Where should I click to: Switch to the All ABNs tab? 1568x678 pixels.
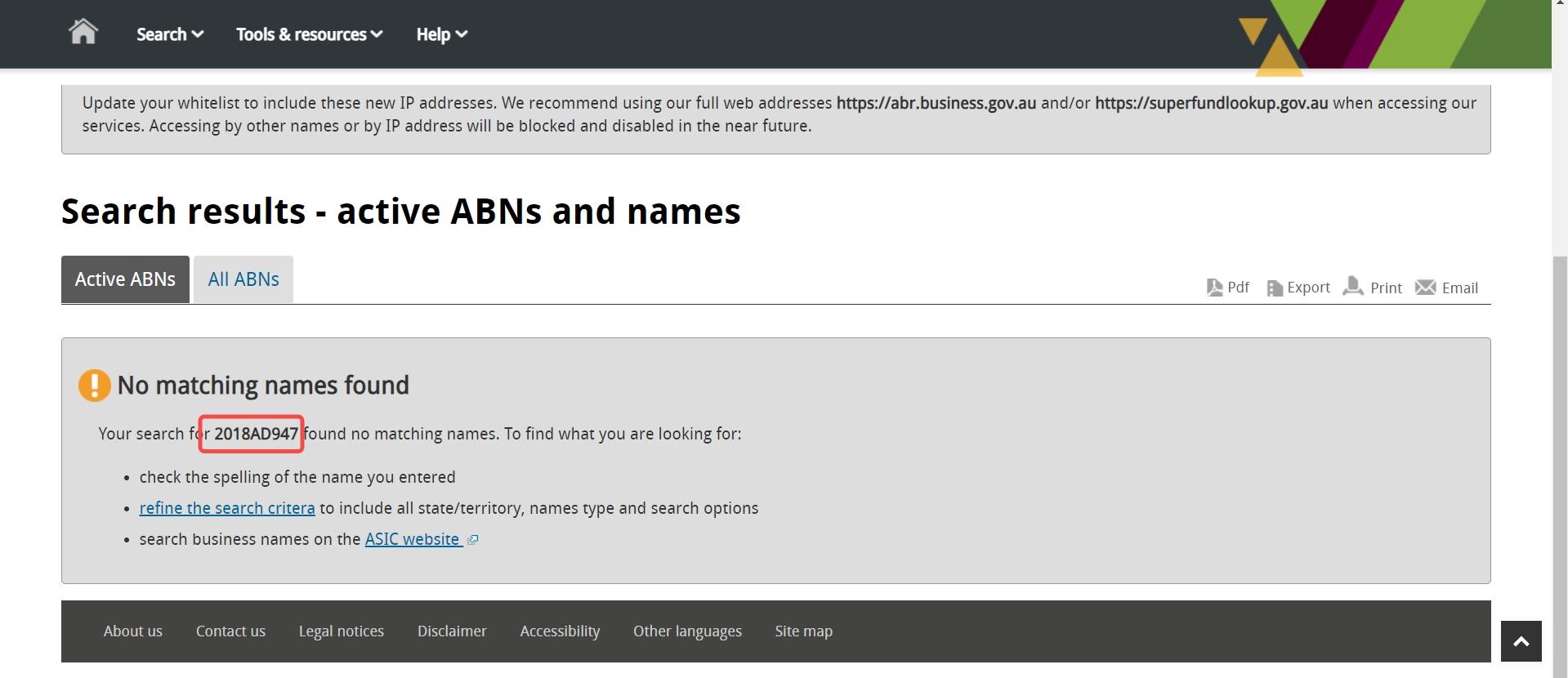pyautogui.click(x=243, y=279)
